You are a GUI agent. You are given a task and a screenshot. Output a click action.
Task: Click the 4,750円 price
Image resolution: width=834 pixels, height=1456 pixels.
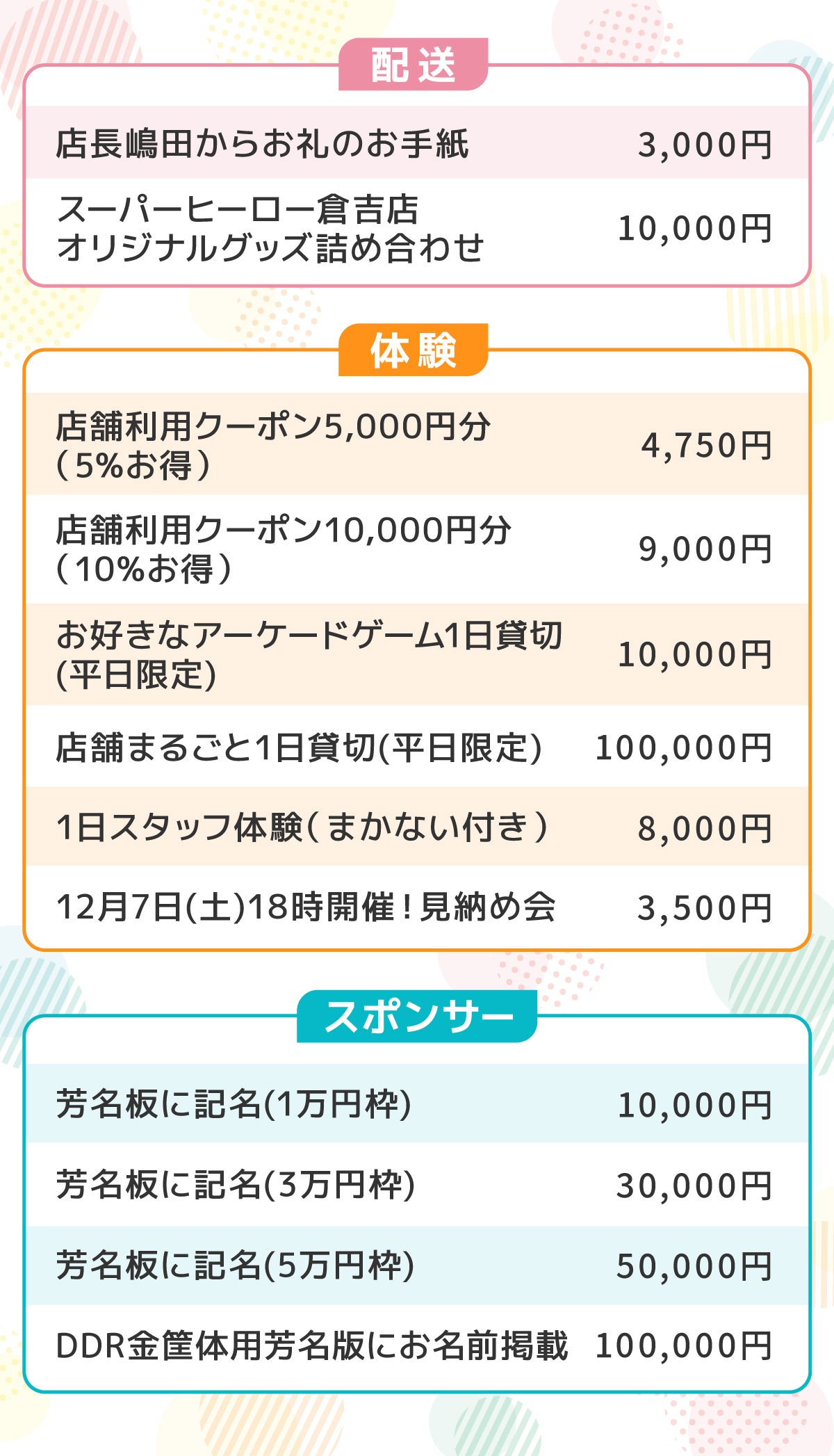point(705,446)
